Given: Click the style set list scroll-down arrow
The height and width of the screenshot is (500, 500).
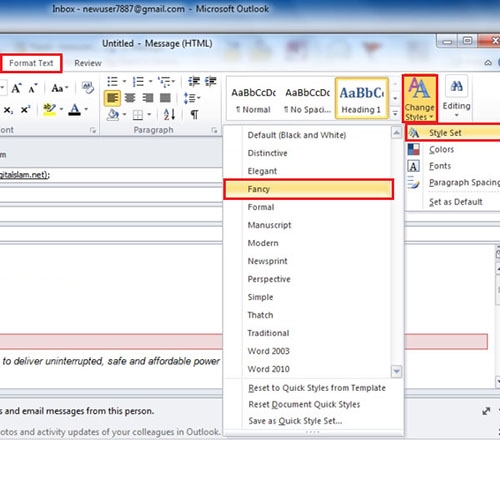Looking at the screenshot, I should click(x=396, y=371).
